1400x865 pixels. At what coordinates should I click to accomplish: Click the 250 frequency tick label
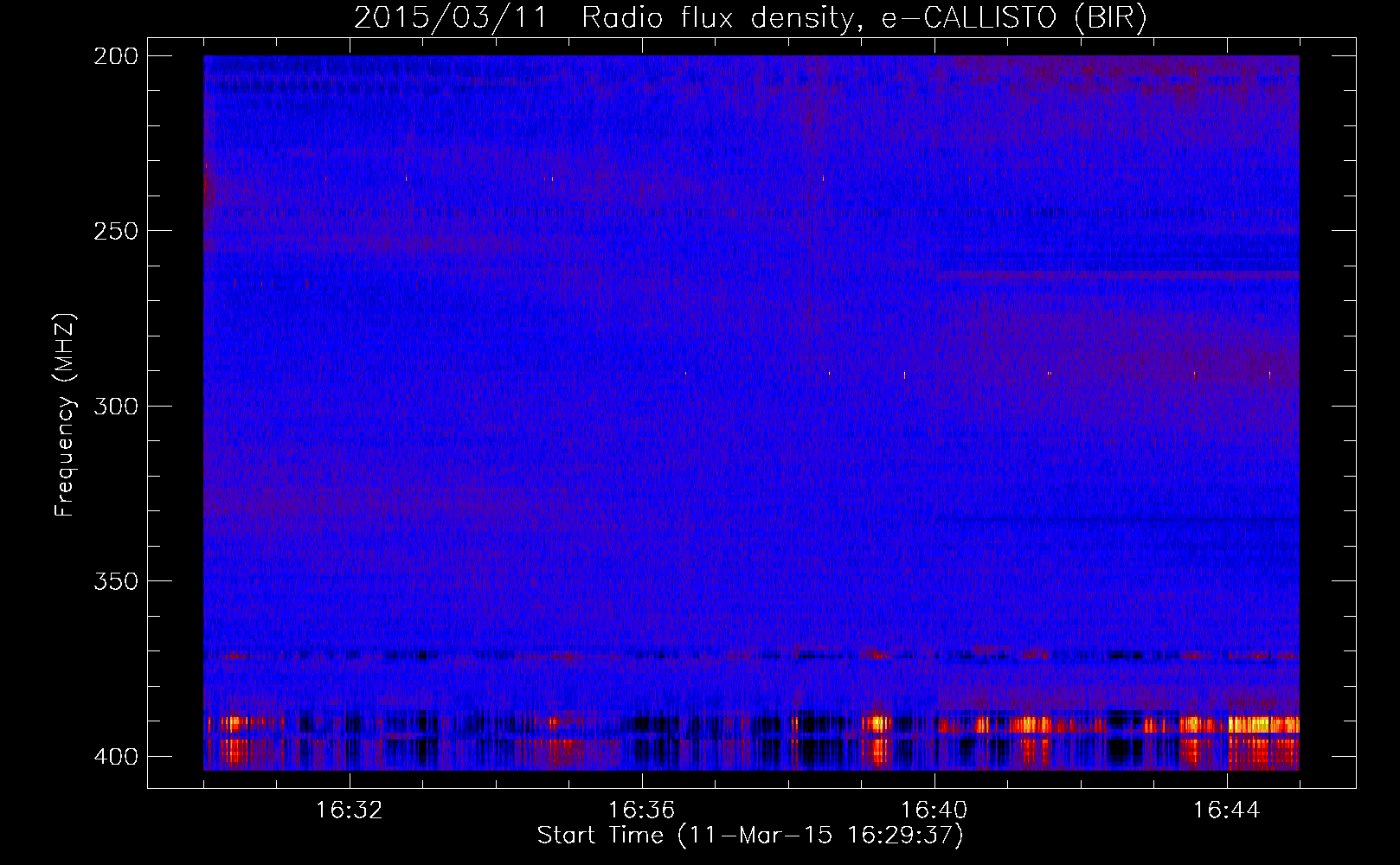(116, 231)
